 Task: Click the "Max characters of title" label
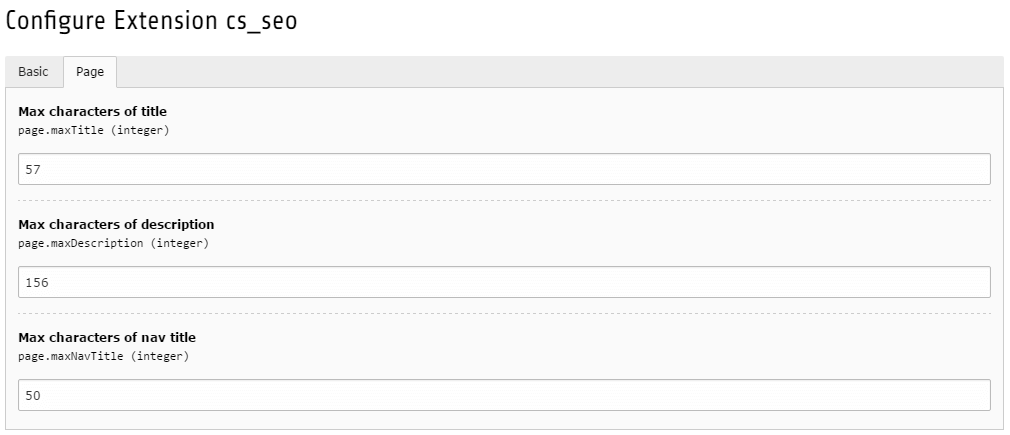pyautogui.click(x=92, y=111)
